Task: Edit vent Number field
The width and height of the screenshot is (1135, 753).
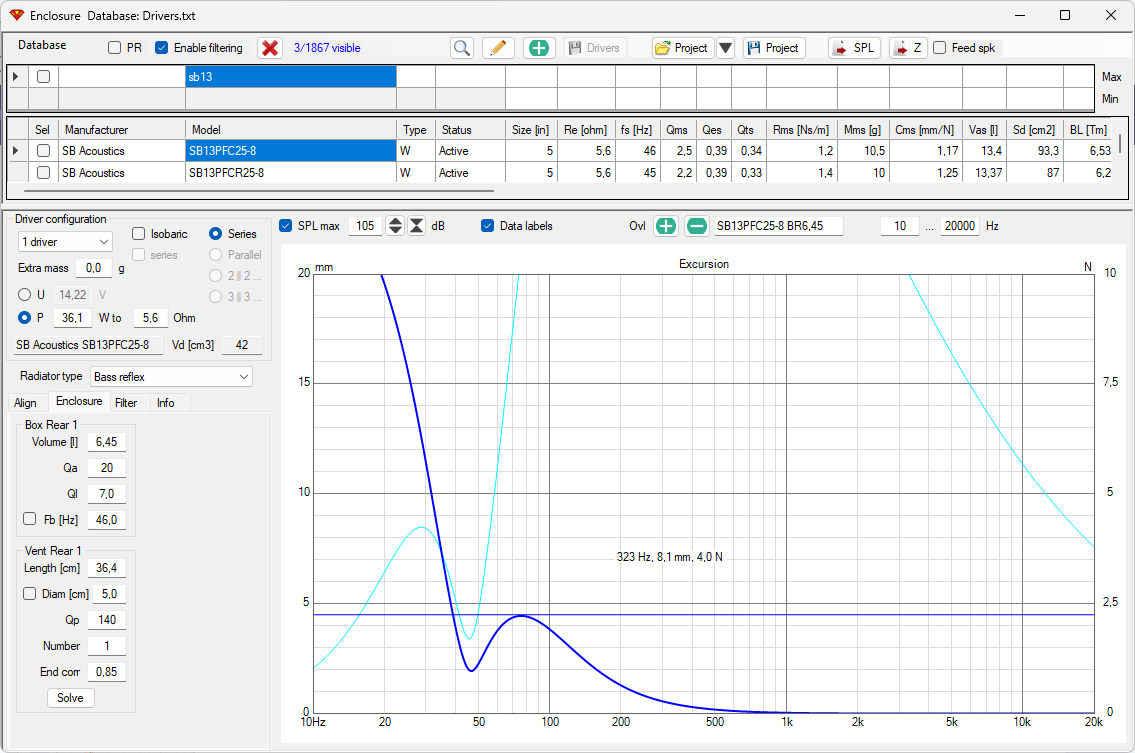Action: click(106, 646)
